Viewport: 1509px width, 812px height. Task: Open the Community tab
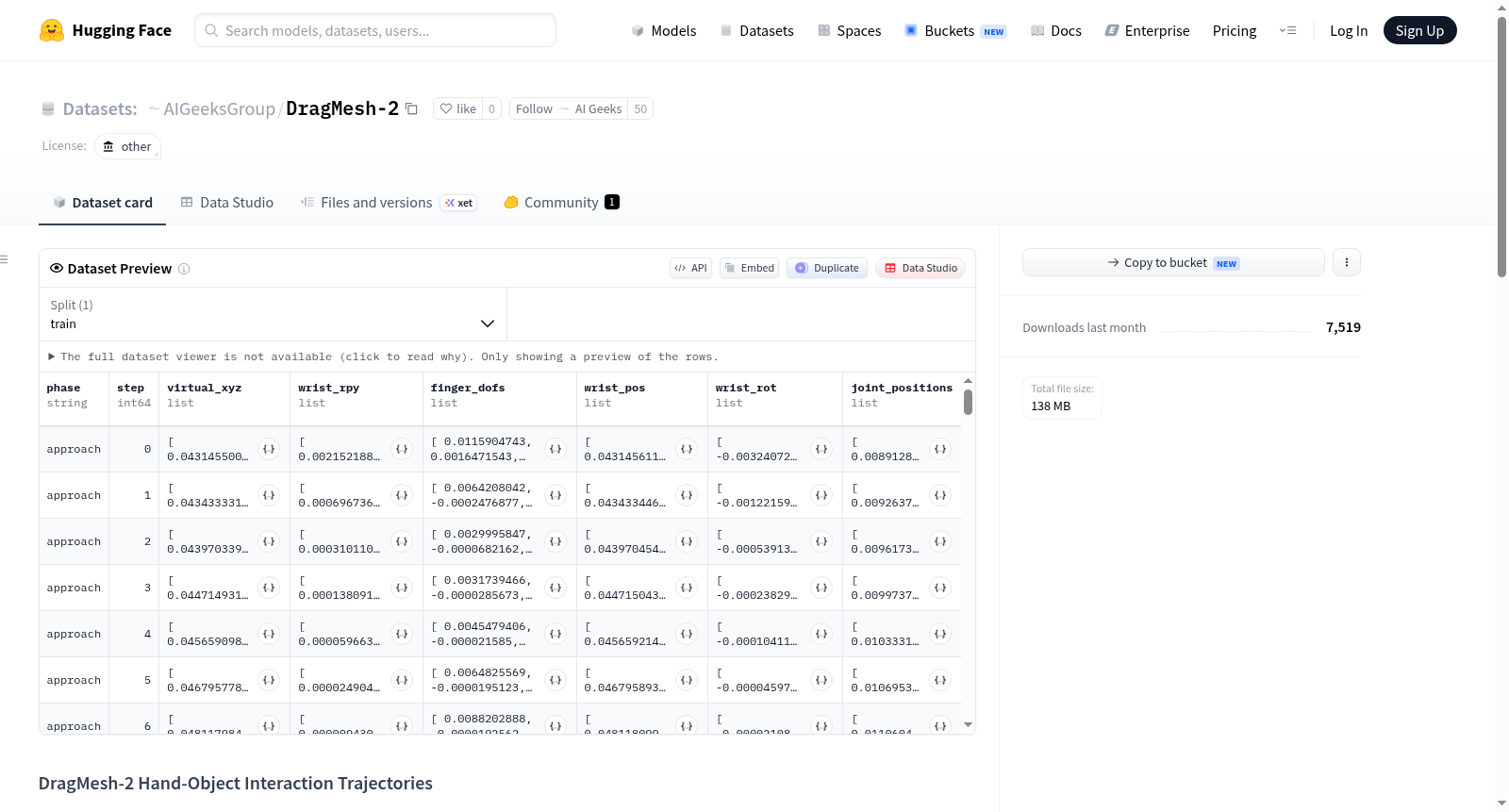pyautogui.click(x=561, y=203)
